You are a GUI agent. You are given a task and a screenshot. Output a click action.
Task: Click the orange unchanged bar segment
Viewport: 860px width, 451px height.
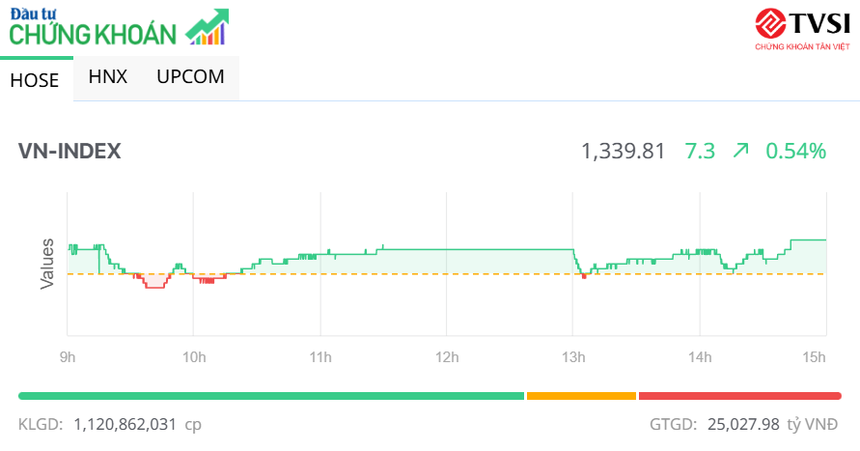point(581,396)
